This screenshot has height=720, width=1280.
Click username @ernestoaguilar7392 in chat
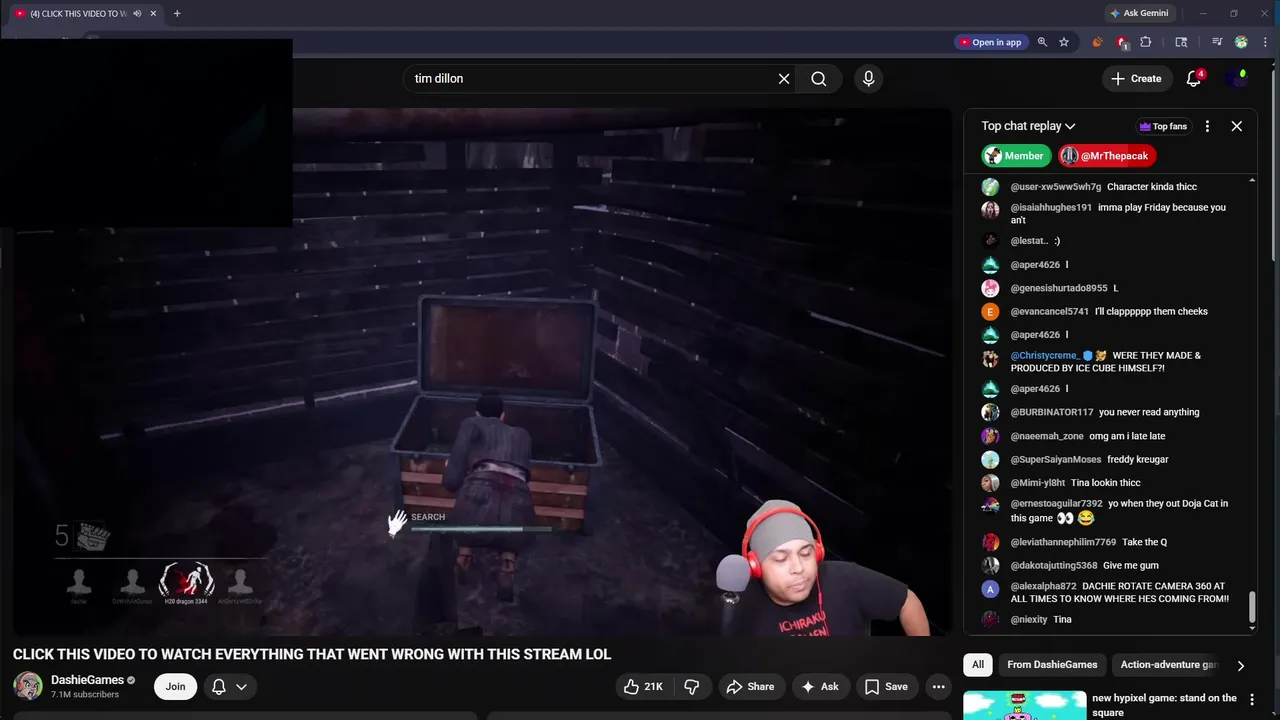pos(1056,503)
